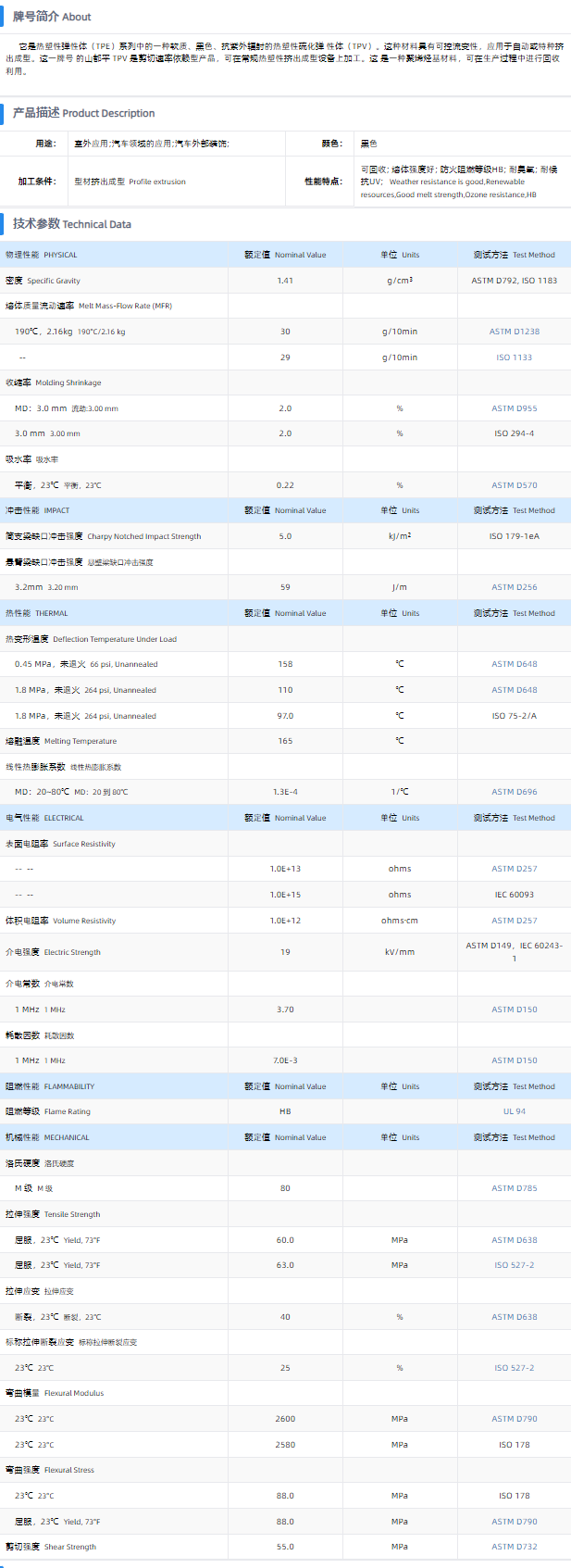Open the ASTM D1238 test method link
Viewport: 571px width, 1568px height.
pyautogui.click(x=514, y=332)
